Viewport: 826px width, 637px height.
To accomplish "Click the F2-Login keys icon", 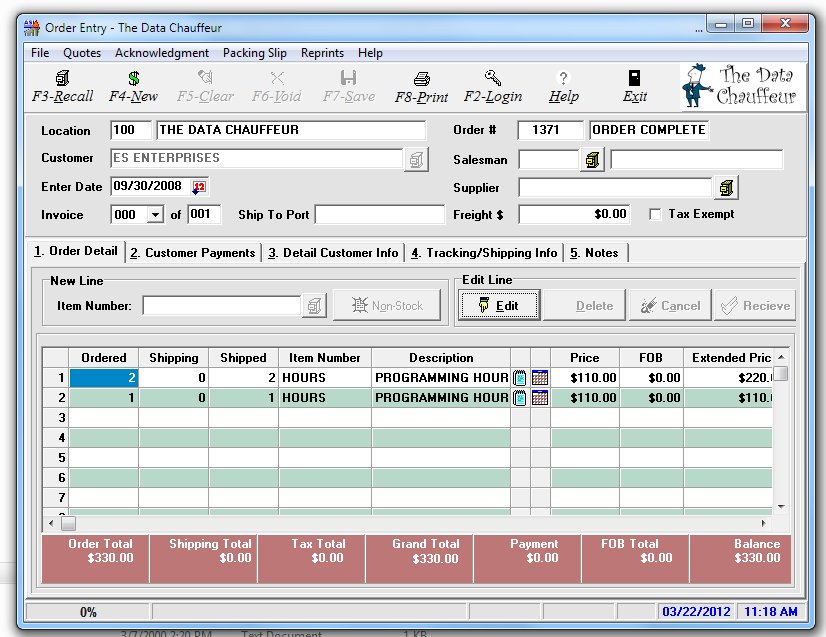I will point(493,77).
